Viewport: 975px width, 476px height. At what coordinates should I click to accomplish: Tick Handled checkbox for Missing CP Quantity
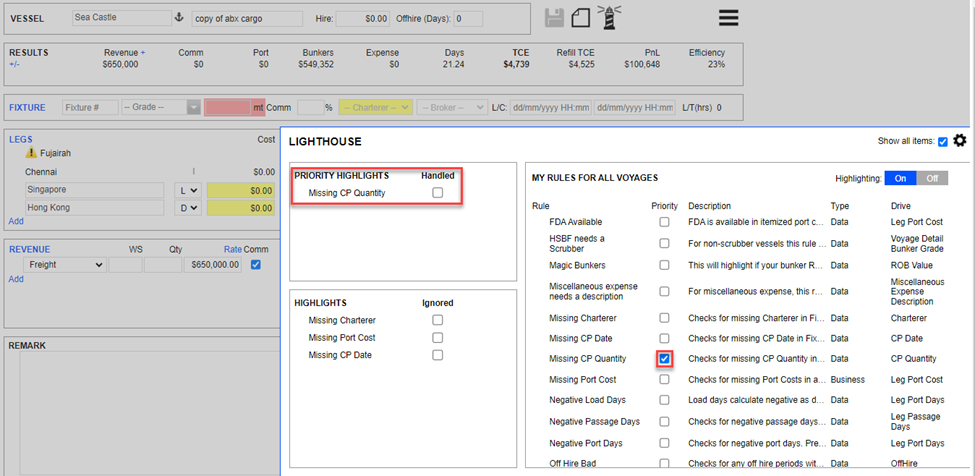point(437,193)
